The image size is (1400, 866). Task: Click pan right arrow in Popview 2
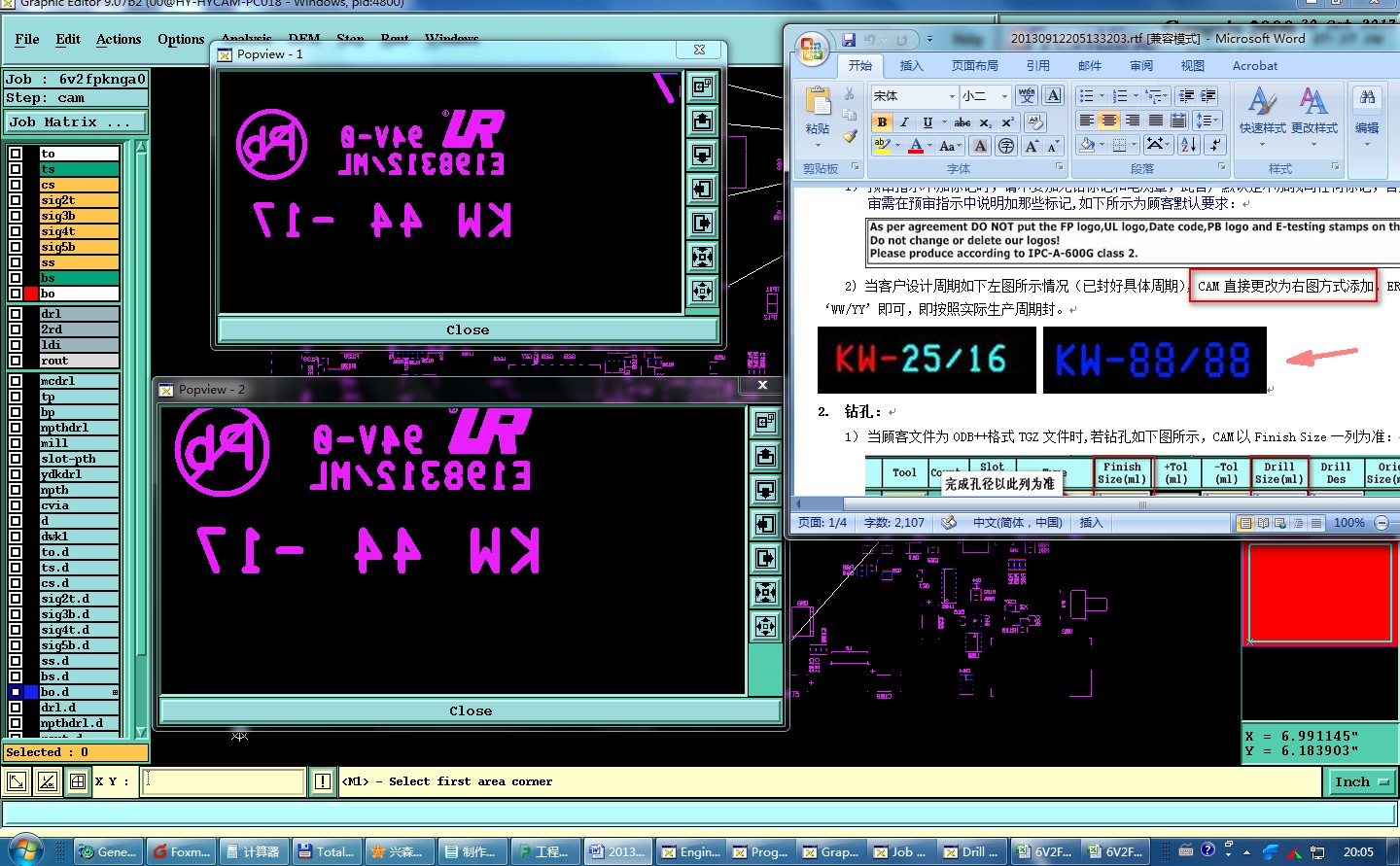point(766,558)
